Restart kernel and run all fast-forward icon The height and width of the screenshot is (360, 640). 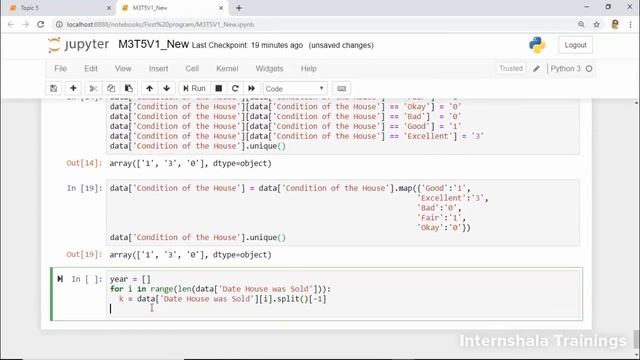(251, 89)
